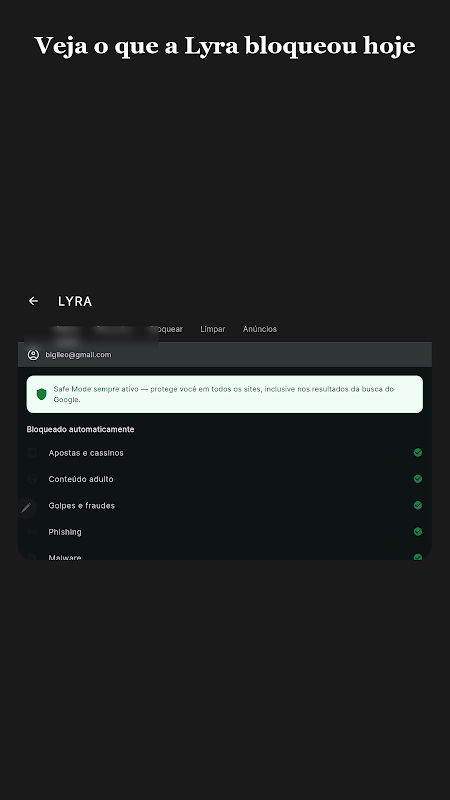The width and height of the screenshot is (450, 800).
Task: Select the Conteúdo adulto category label
Action: point(81,479)
